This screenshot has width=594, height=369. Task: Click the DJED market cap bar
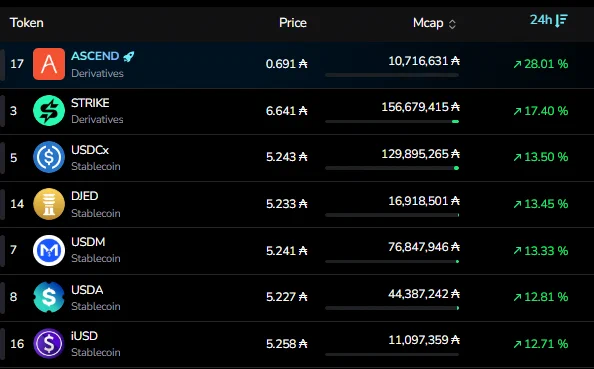click(x=392, y=215)
